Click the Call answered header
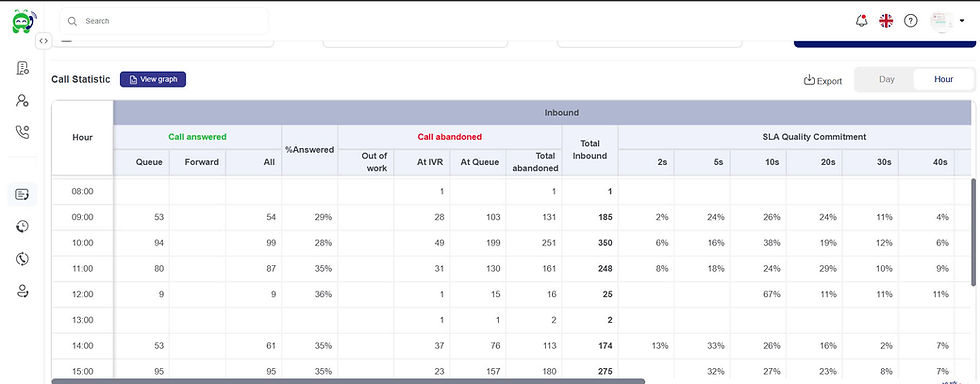Image resolution: width=980 pixels, height=384 pixels. coord(198,137)
